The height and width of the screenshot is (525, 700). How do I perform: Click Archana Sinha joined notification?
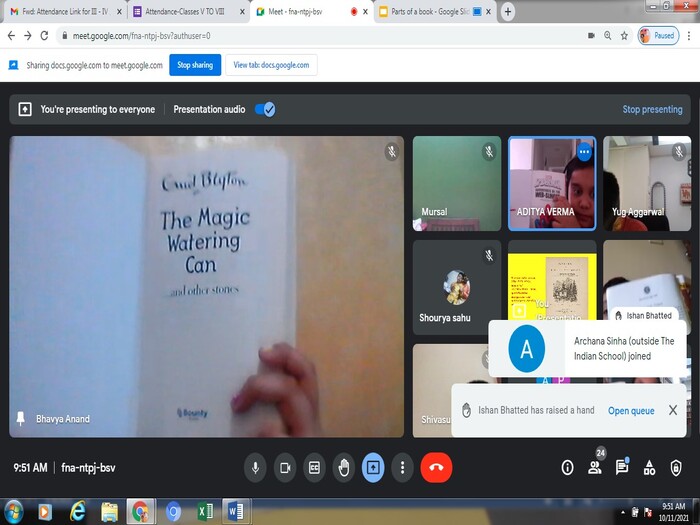click(x=587, y=349)
